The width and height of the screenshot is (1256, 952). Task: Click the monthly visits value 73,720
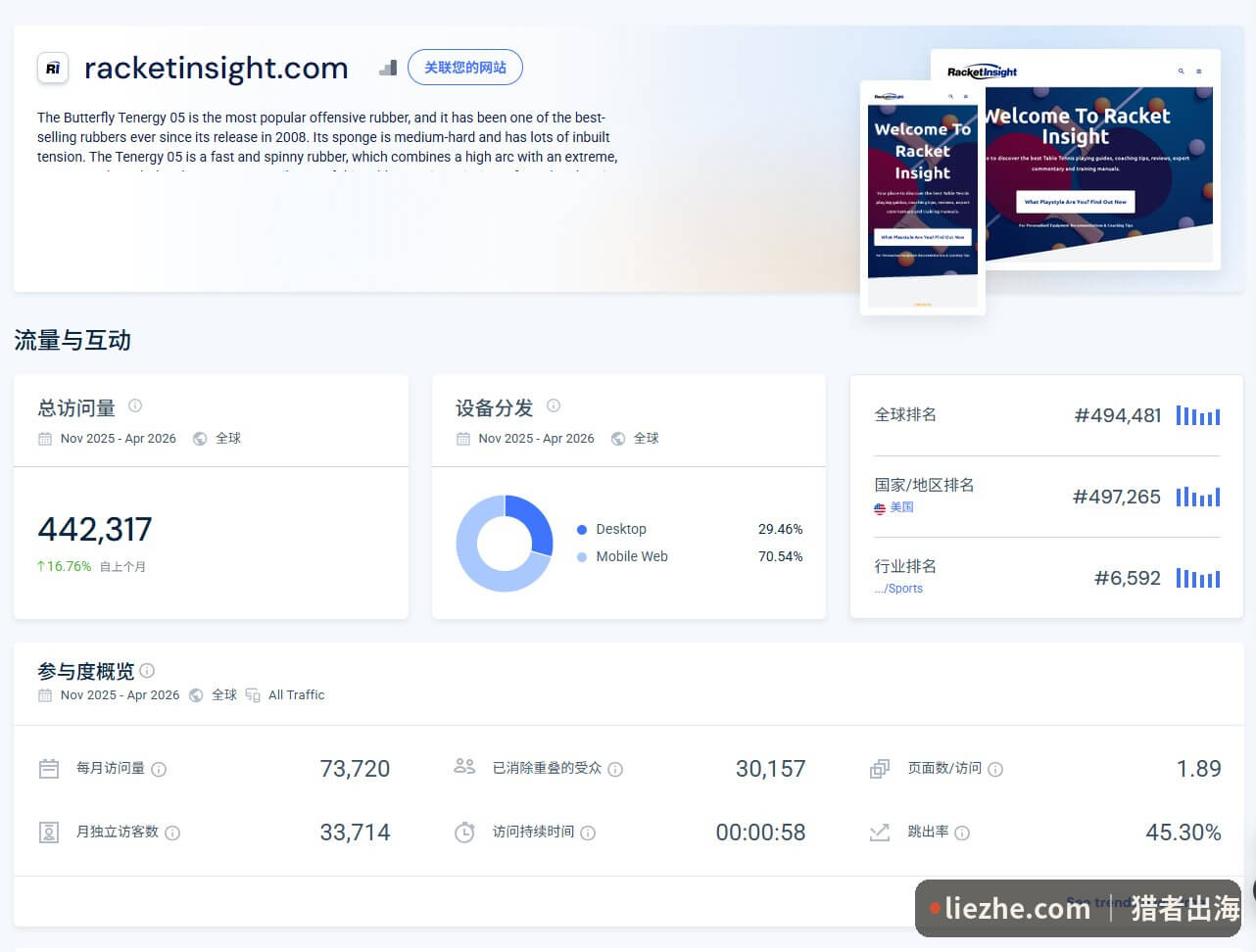[355, 769]
